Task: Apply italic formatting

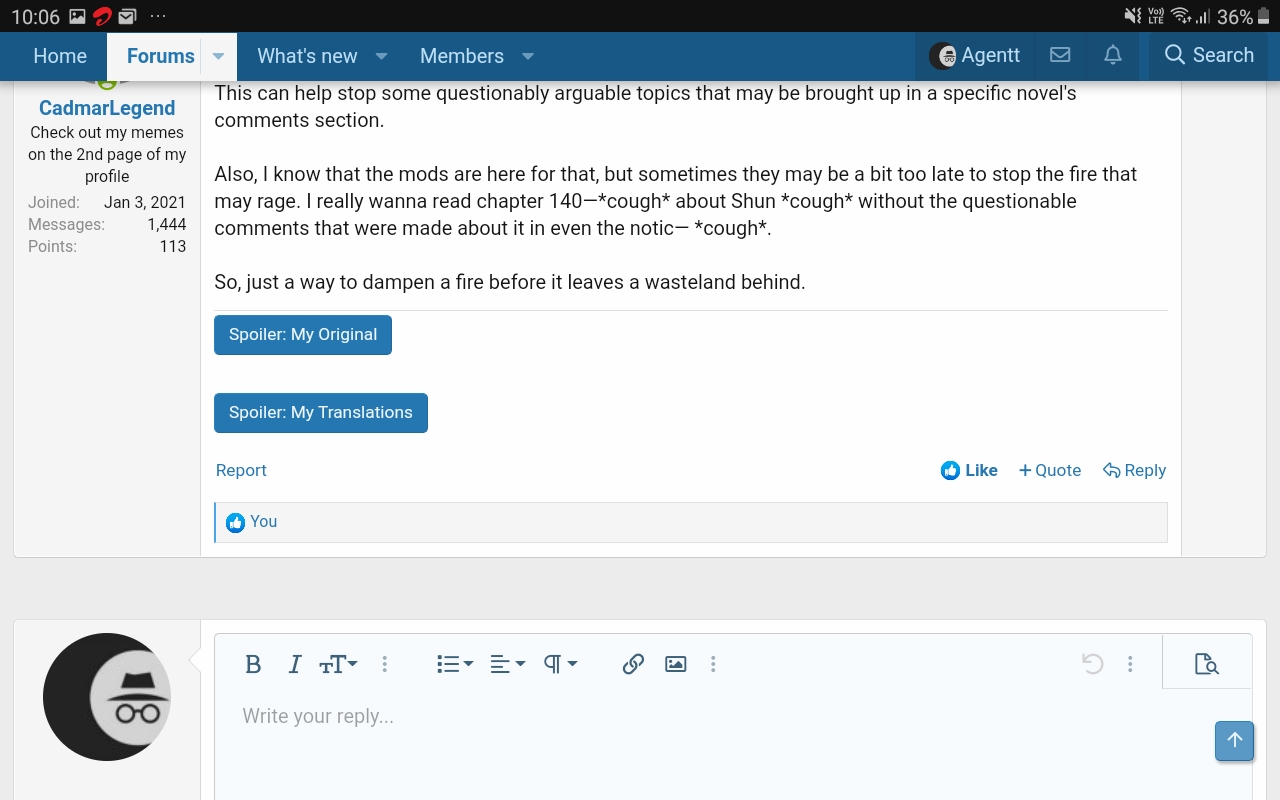Action: pos(294,664)
